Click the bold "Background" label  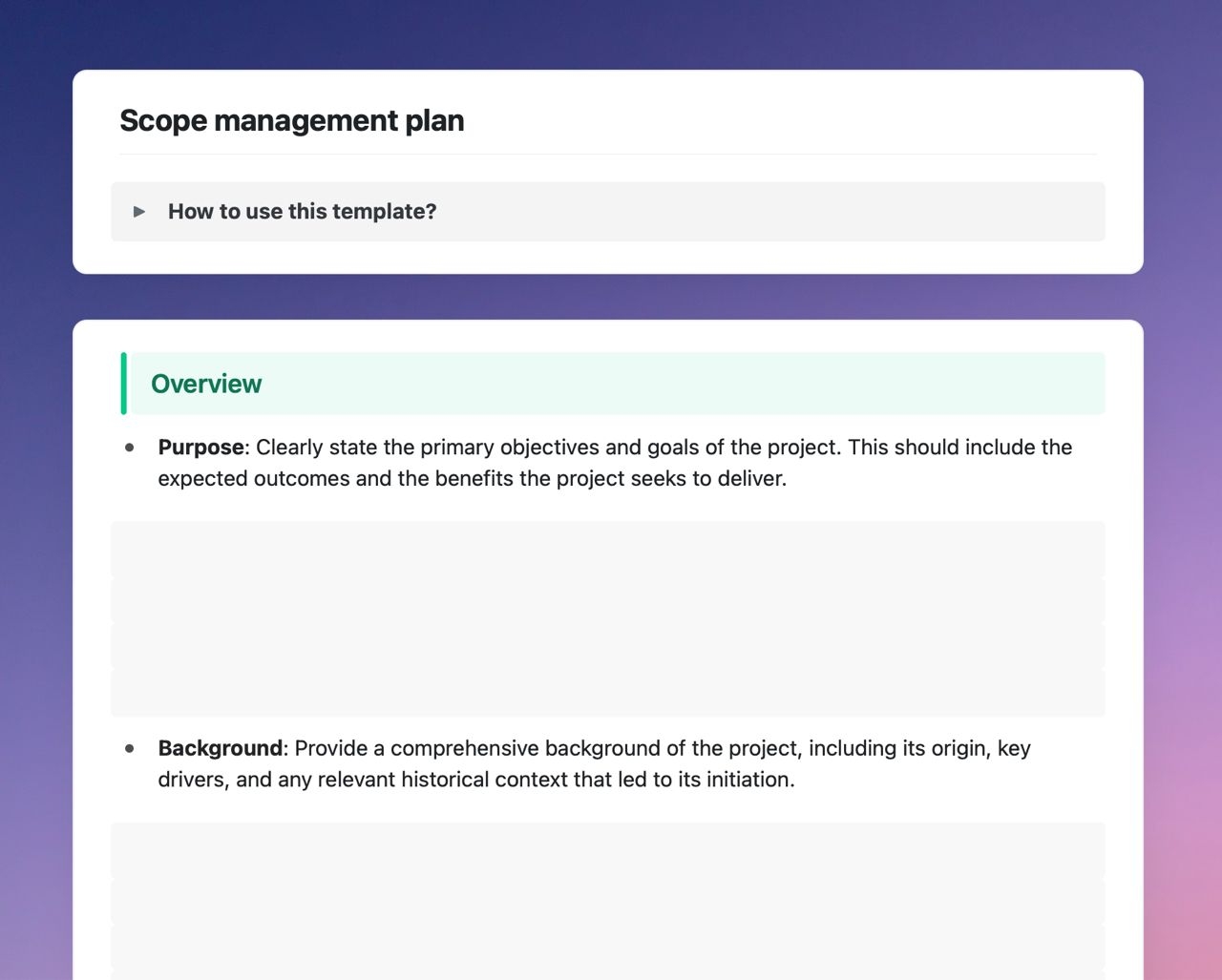220,749
